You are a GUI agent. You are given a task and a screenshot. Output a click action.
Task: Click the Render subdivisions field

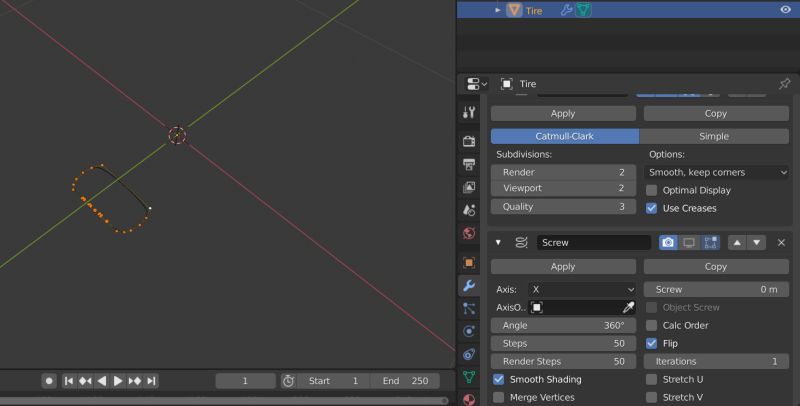coord(563,172)
